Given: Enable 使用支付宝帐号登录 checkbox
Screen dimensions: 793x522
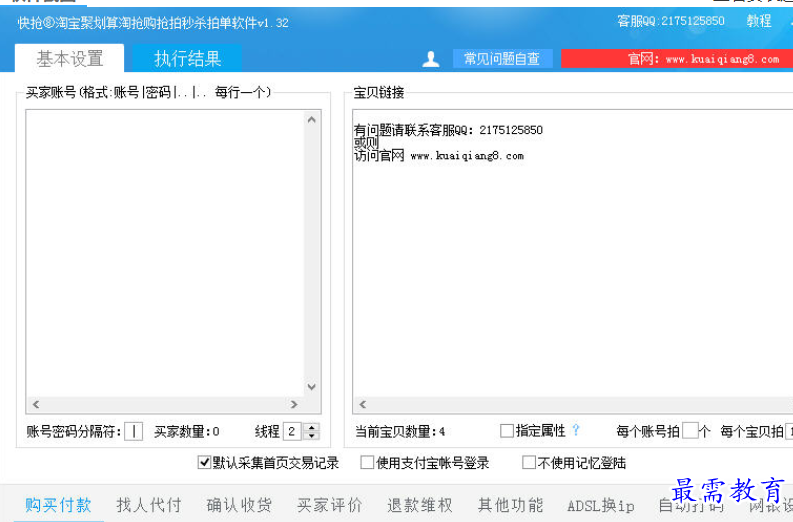Looking at the screenshot, I should [x=367, y=462].
